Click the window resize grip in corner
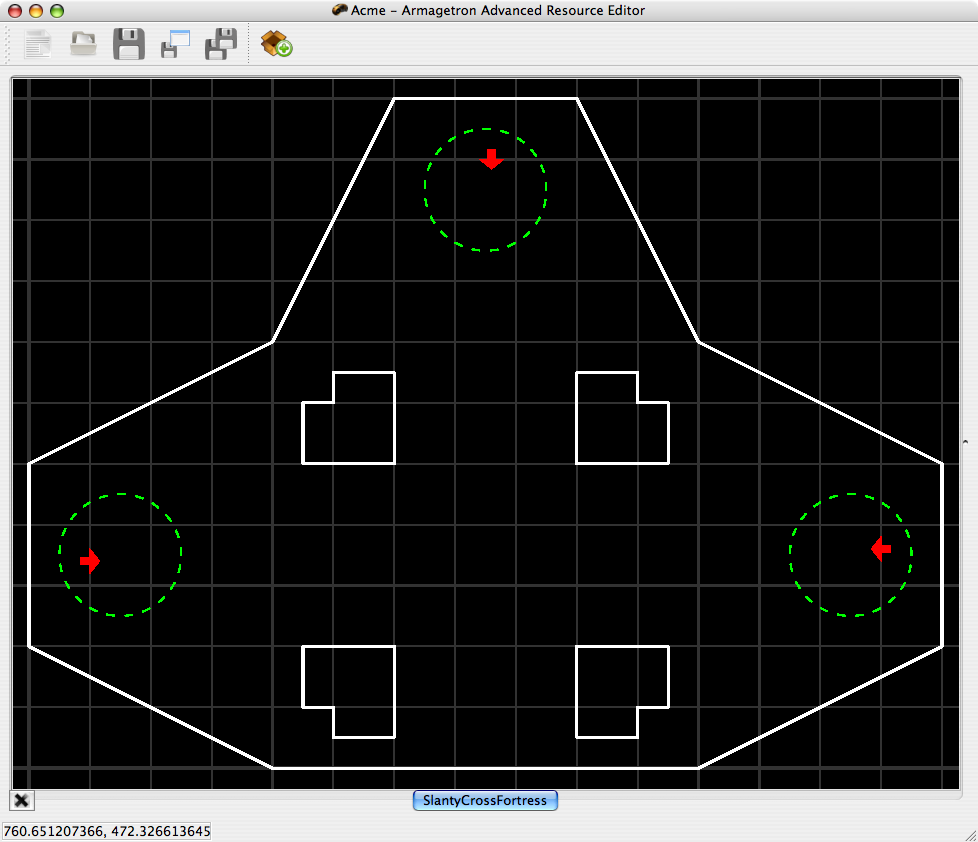The width and height of the screenshot is (978, 842). (968, 832)
